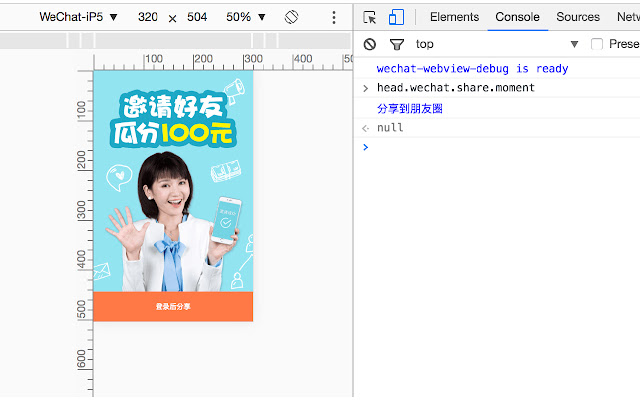Select the null return value
Viewport: 640px width, 400px height.
tap(390, 128)
